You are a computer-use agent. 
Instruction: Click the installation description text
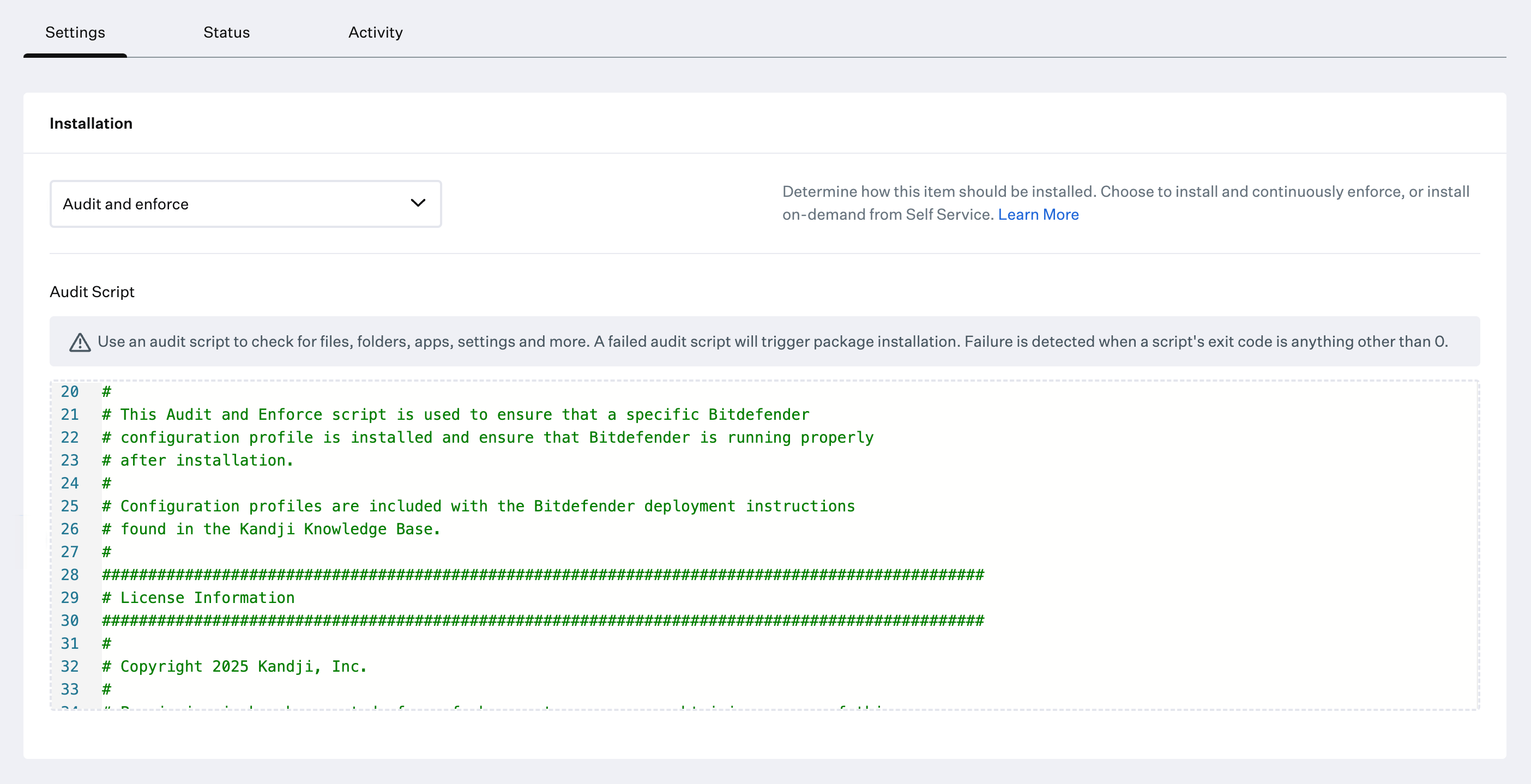point(1126,203)
